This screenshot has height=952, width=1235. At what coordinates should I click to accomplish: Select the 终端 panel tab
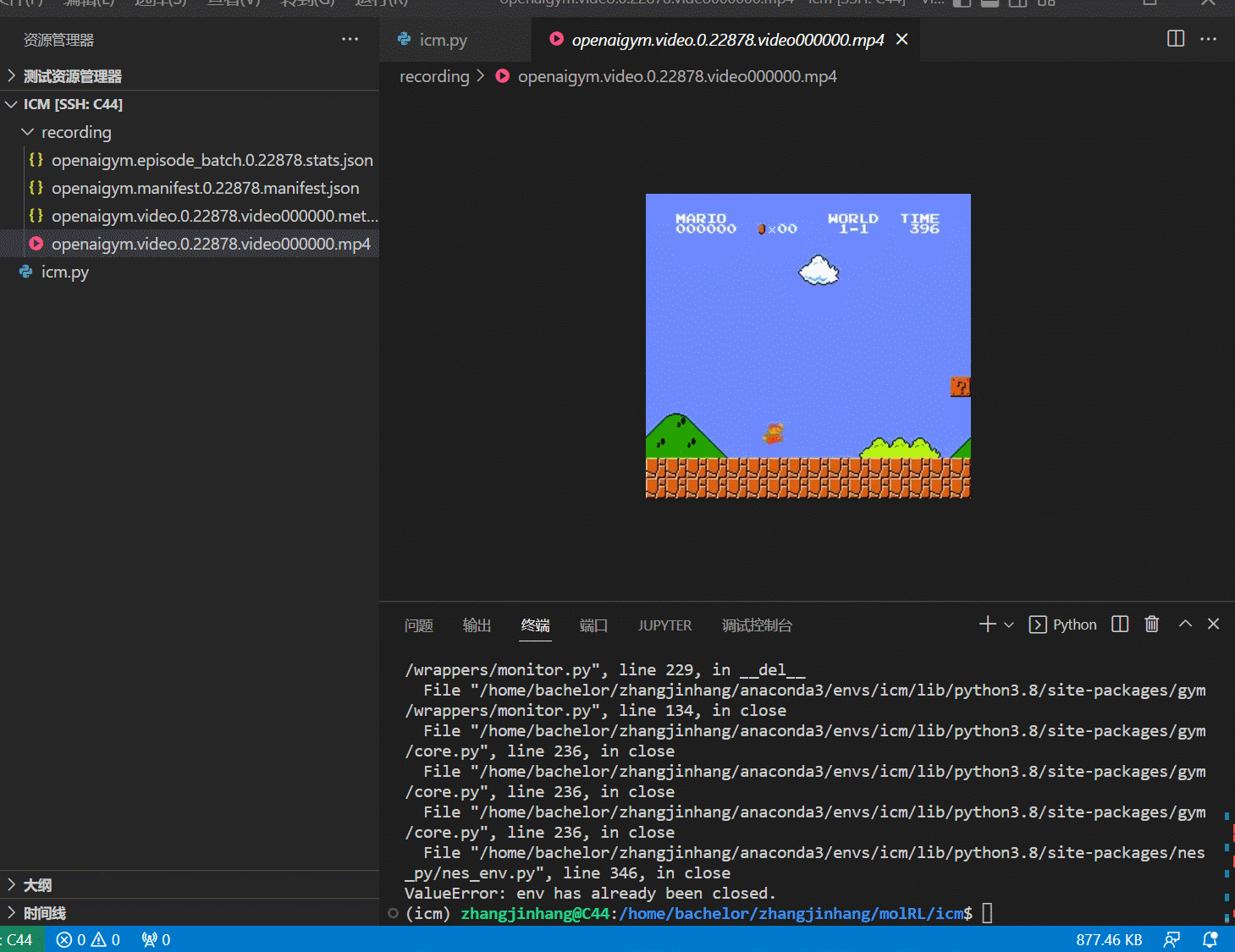click(x=536, y=625)
